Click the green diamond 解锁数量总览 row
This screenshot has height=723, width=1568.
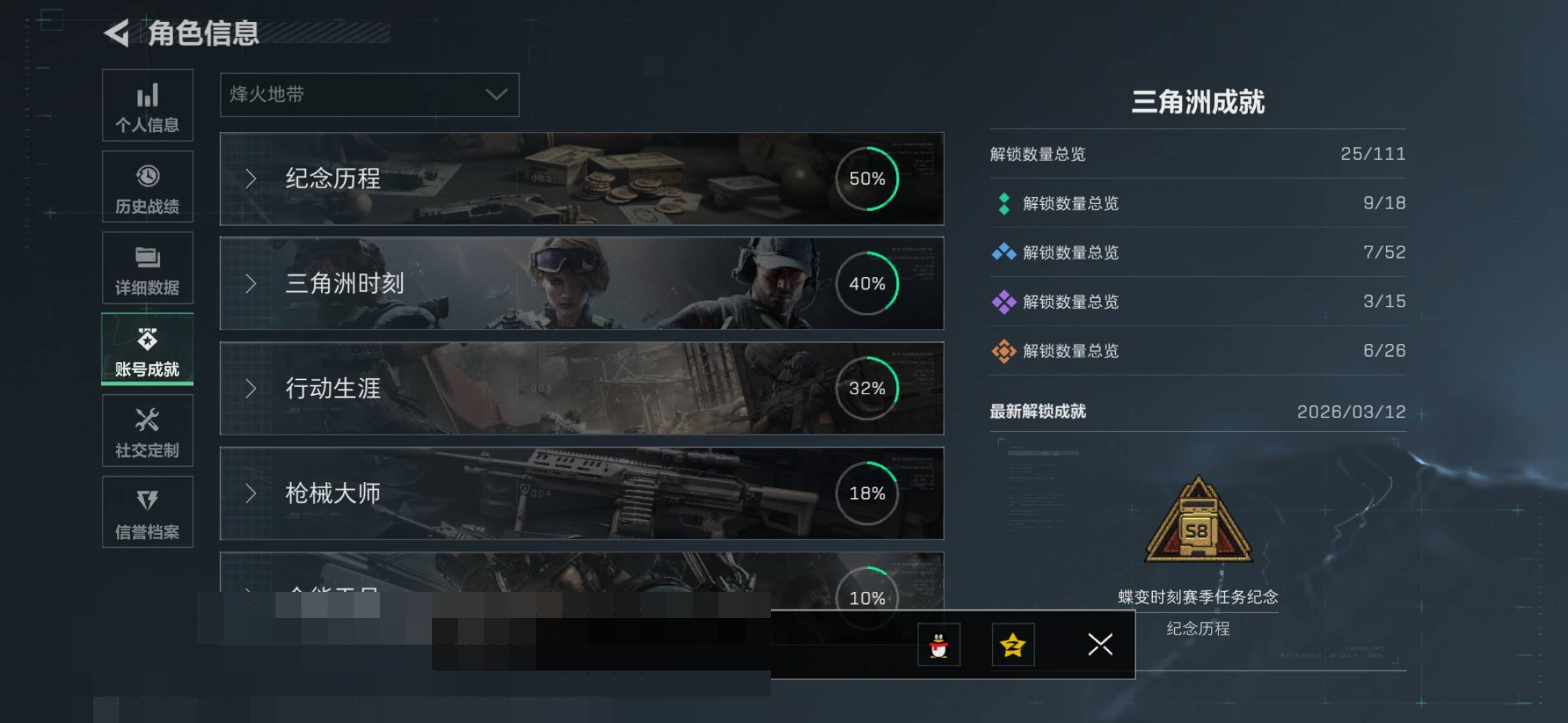point(1198,203)
